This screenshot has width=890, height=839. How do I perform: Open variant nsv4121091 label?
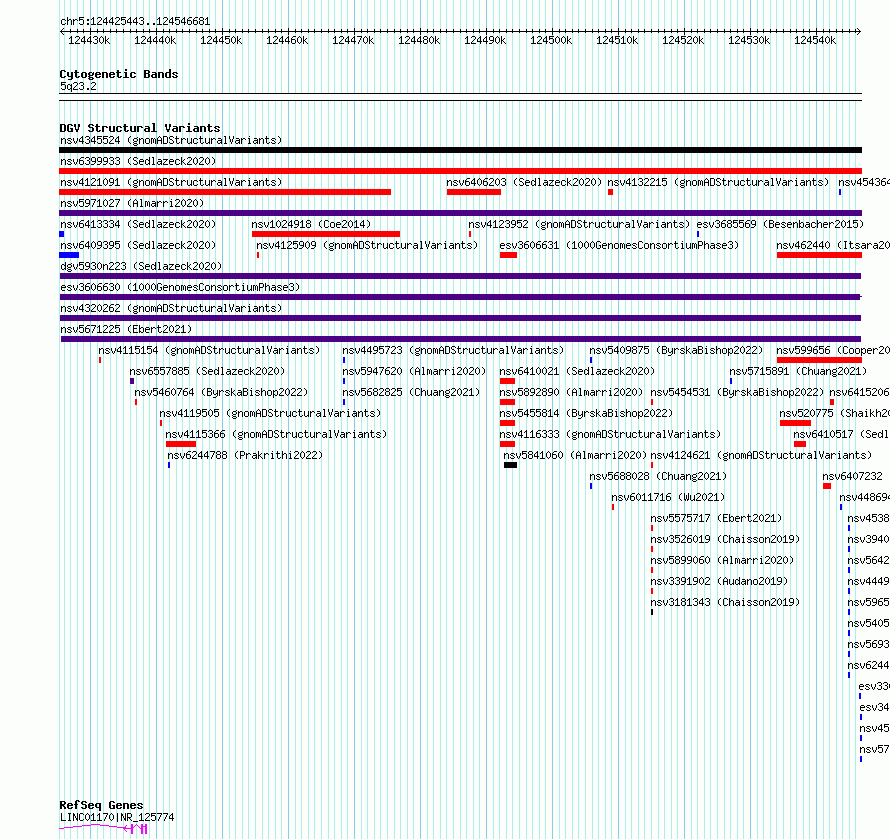click(x=171, y=182)
